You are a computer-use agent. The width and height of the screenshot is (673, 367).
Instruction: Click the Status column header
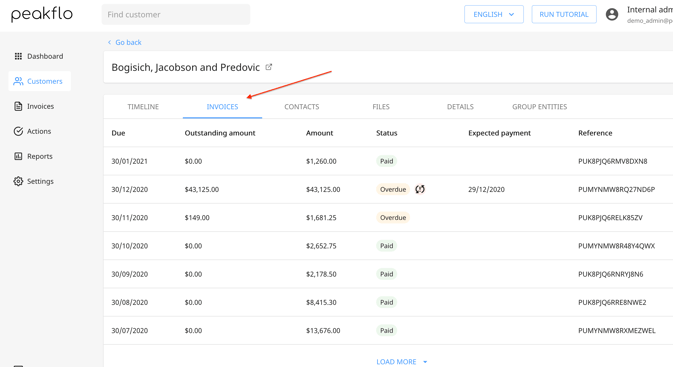387,133
